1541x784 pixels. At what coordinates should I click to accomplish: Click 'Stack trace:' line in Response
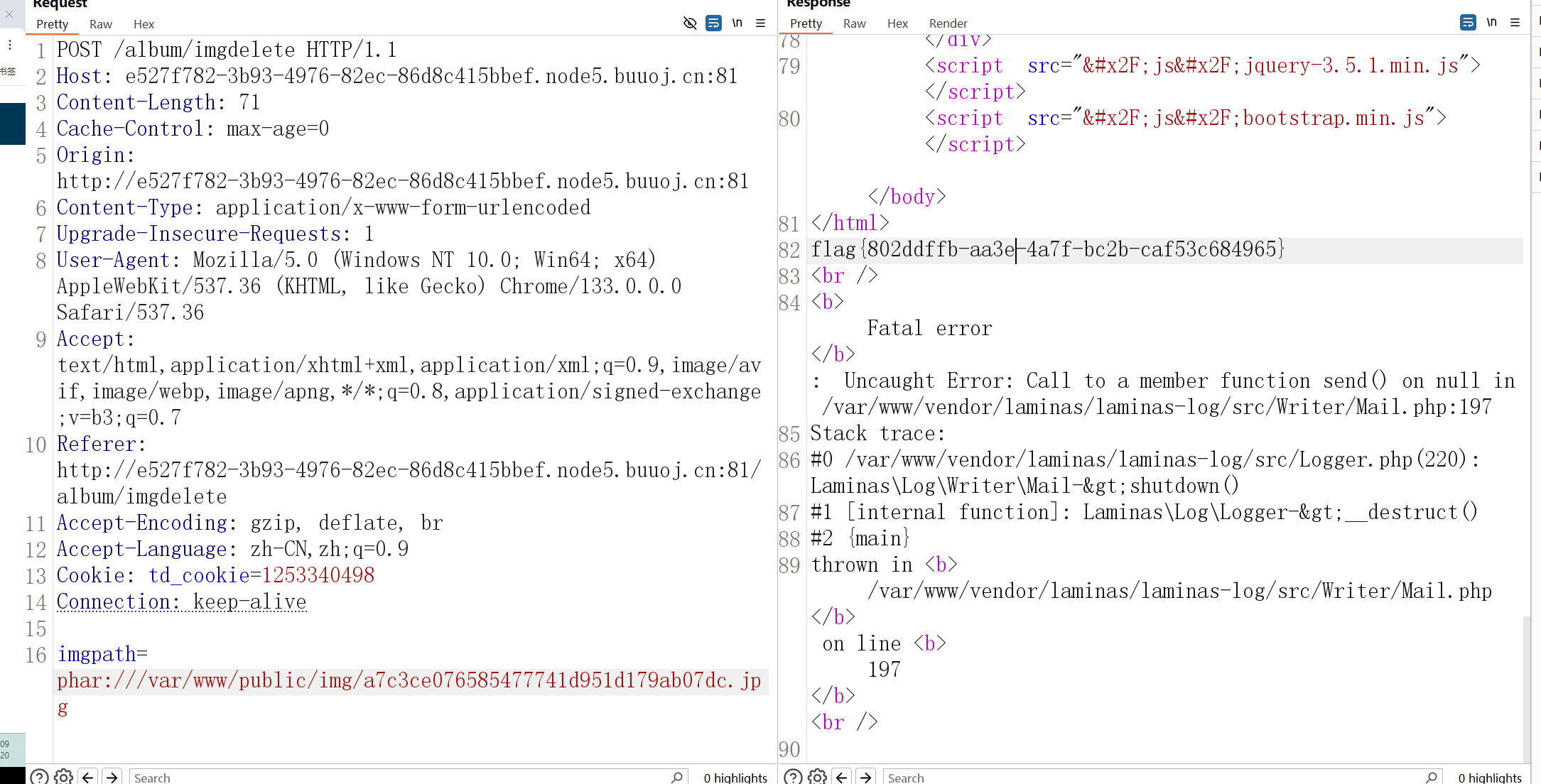(878, 433)
